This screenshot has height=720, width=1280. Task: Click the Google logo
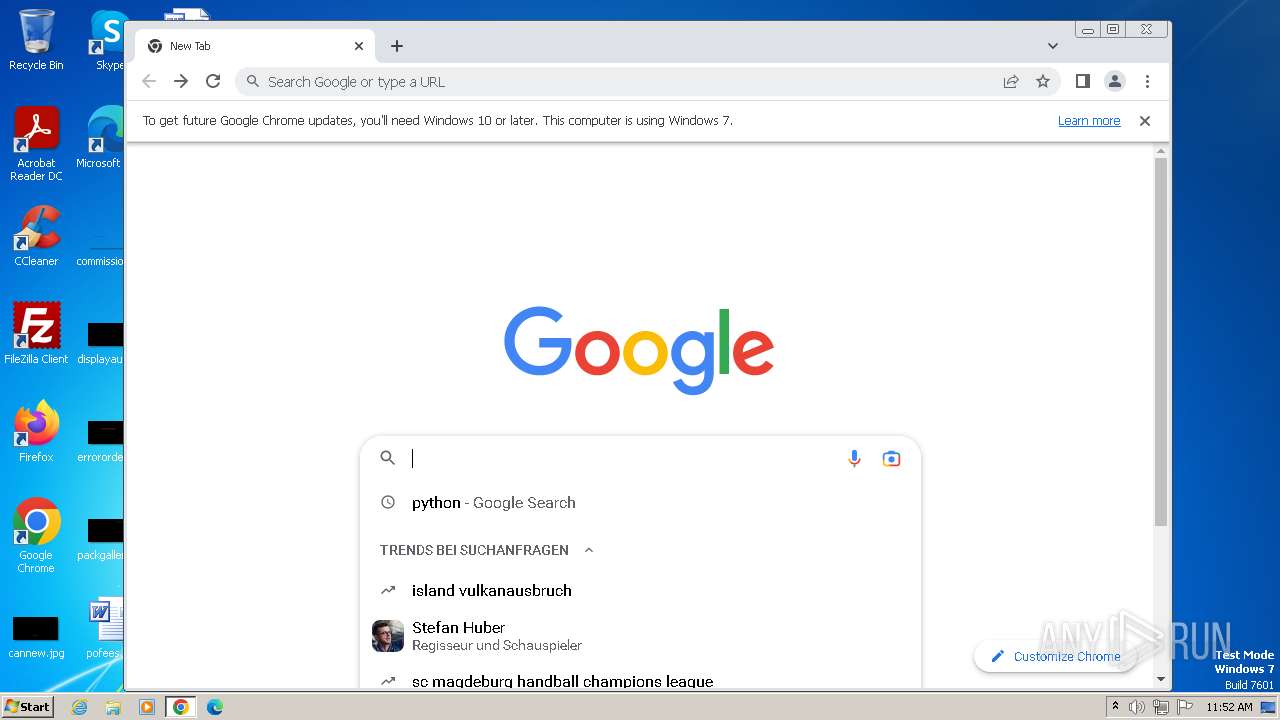(x=639, y=350)
